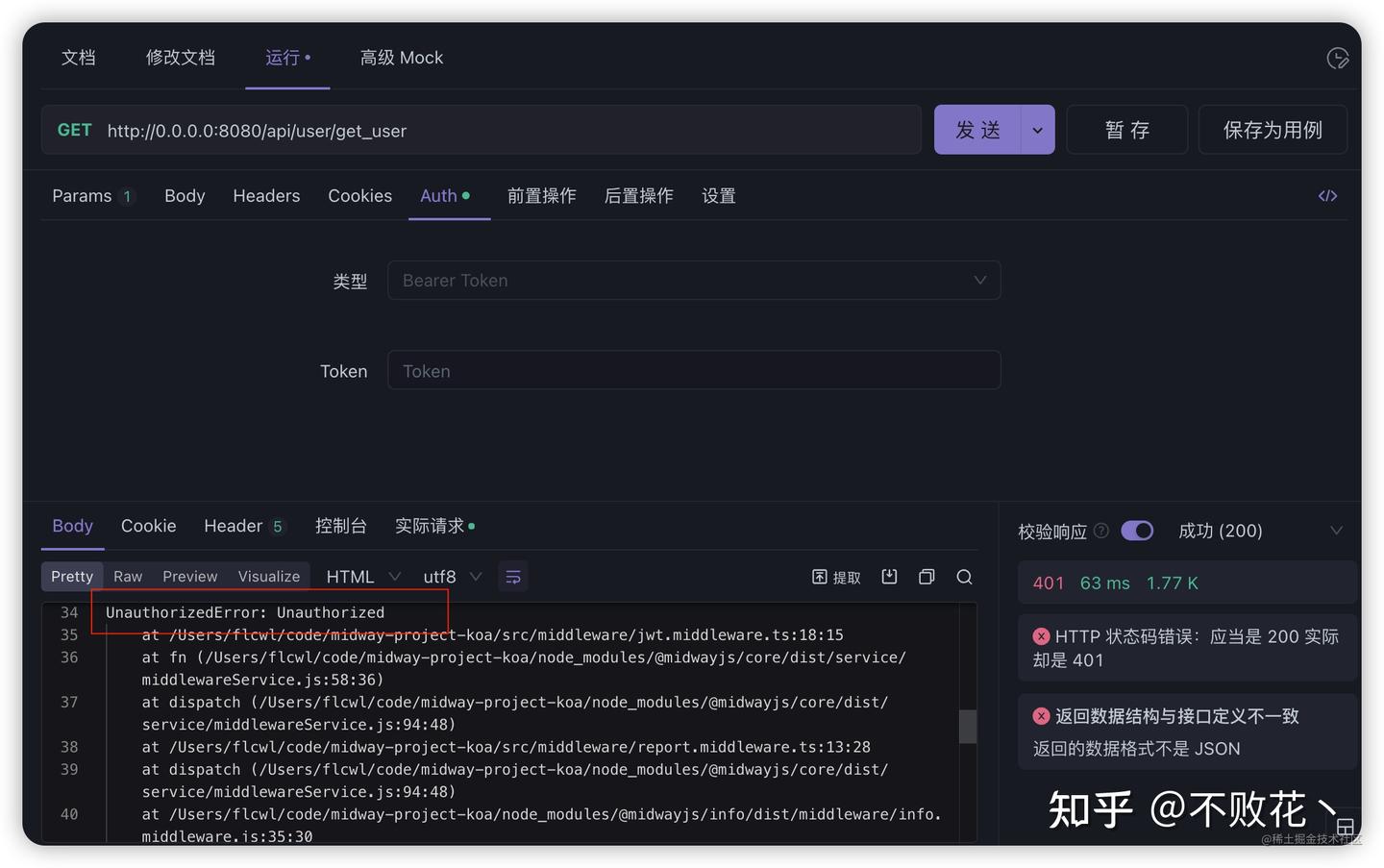Image resolution: width=1384 pixels, height=868 pixels.
Task: Select the Preview view mode
Action: (x=190, y=577)
